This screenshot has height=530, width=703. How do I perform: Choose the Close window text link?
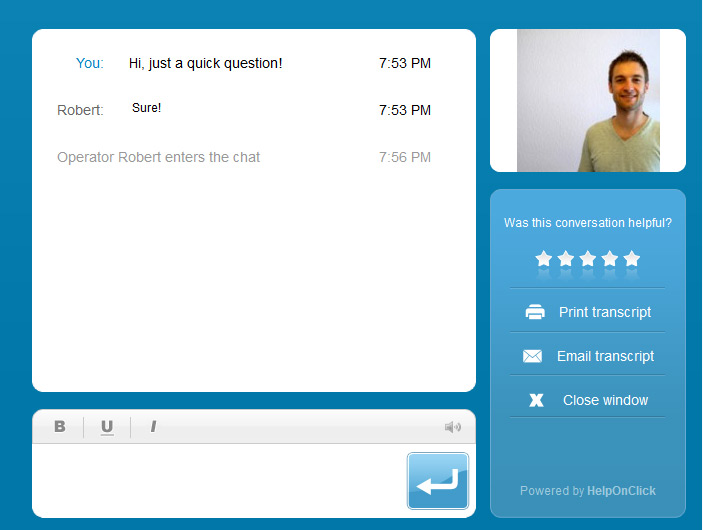tap(605, 400)
